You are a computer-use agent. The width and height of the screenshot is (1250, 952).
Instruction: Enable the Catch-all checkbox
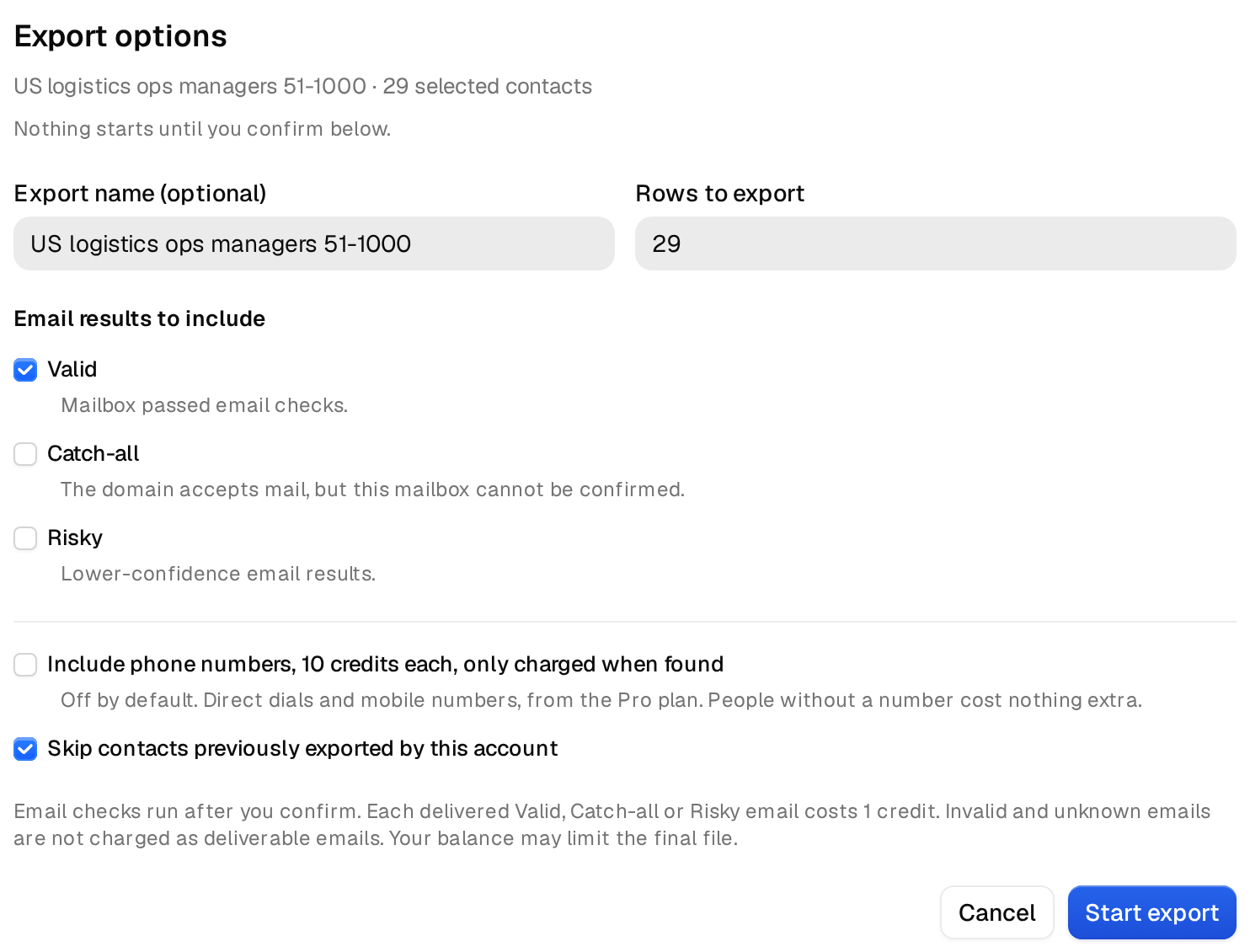click(25, 454)
